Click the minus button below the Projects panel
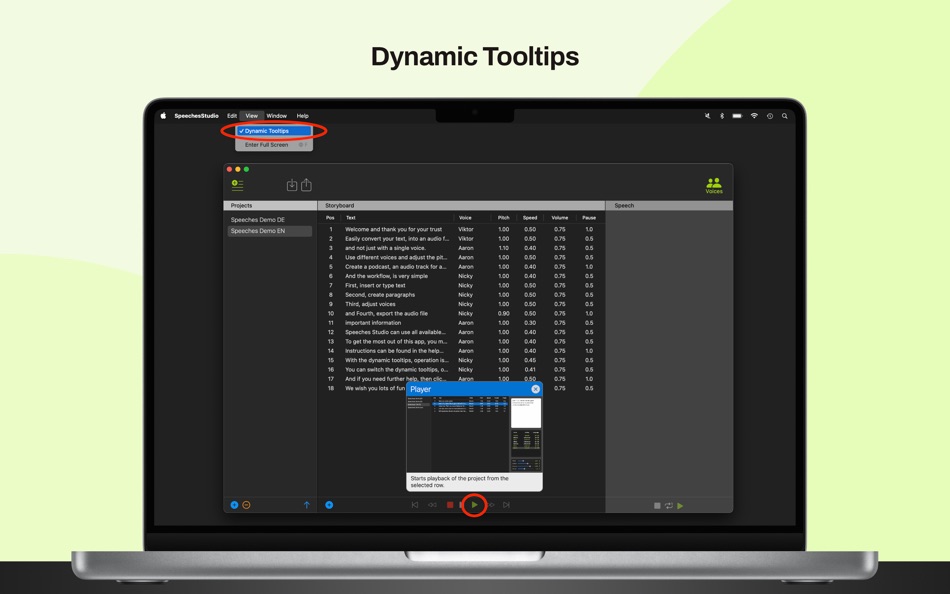Viewport: 950px width, 594px height. pos(246,504)
